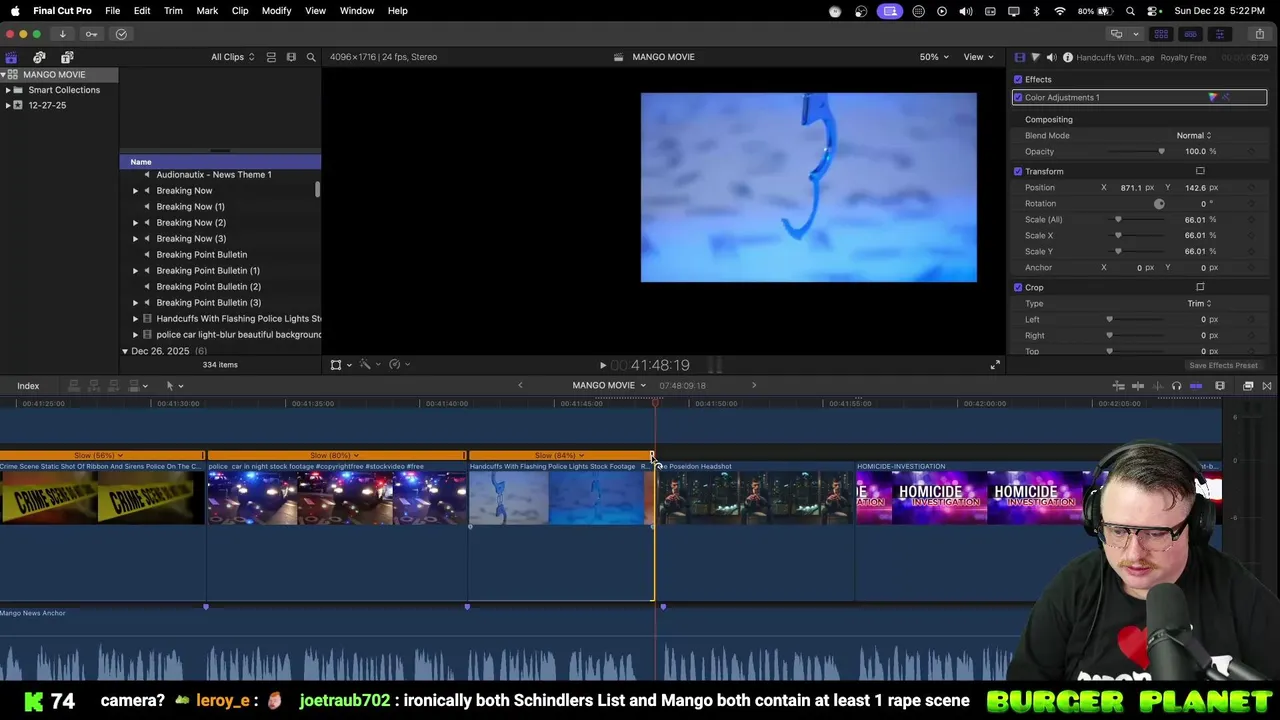Viewport: 1280px width, 720px height.
Task: Open the Photos and Audio sidebar
Action: point(39,57)
